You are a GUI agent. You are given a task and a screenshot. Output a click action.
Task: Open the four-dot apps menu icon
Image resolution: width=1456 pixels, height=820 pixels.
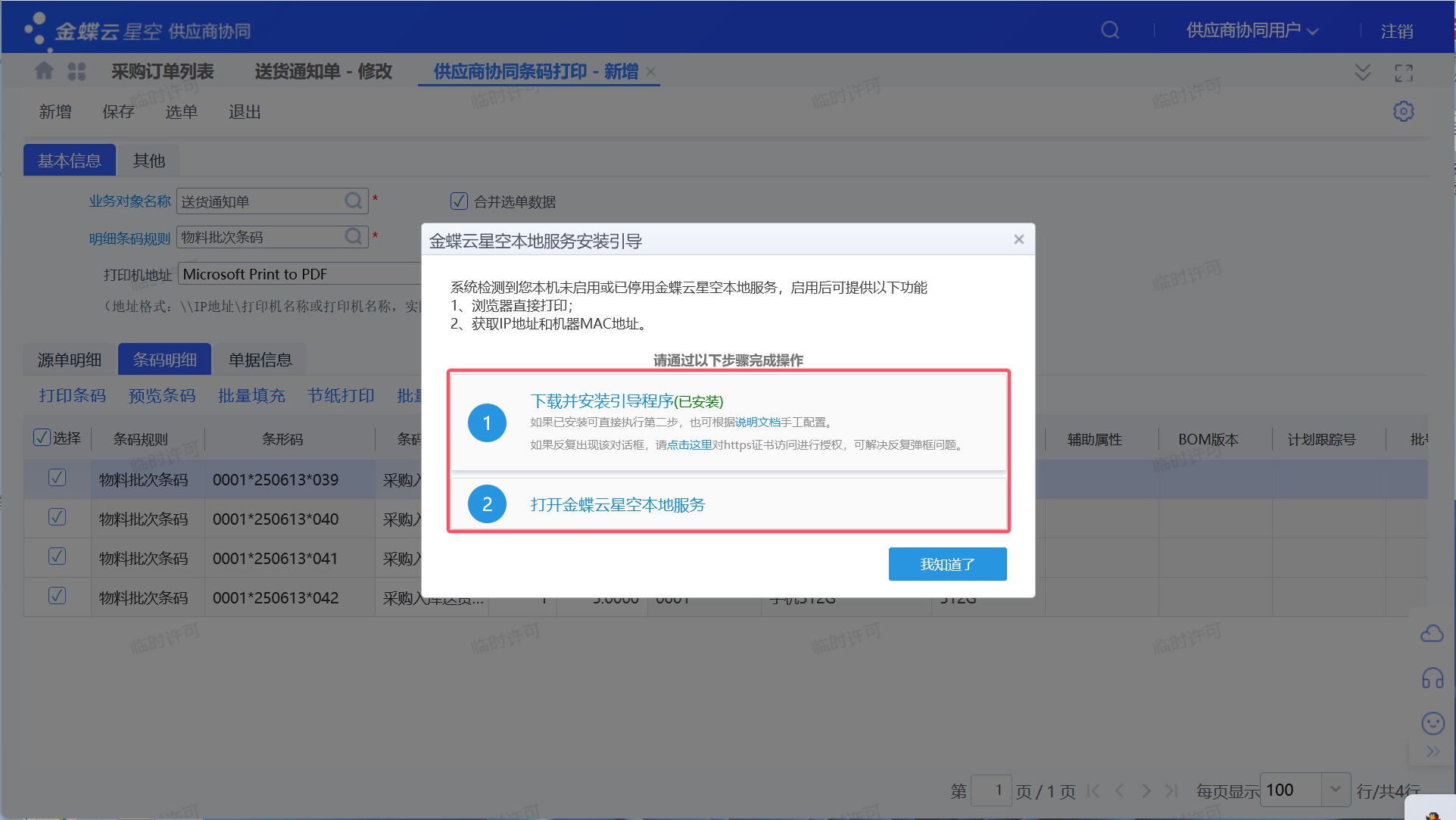[76, 71]
